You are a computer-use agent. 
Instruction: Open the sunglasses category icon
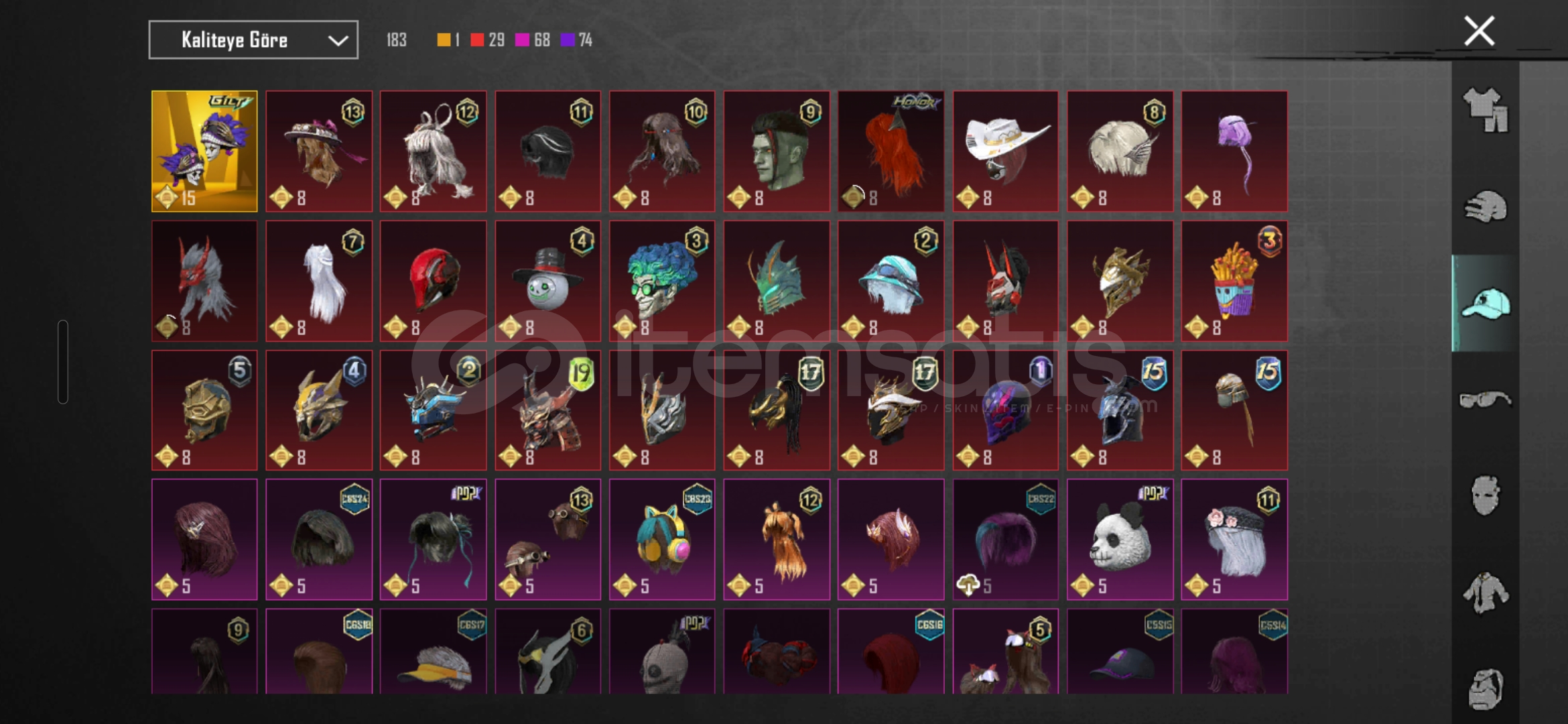(x=1486, y=400)
